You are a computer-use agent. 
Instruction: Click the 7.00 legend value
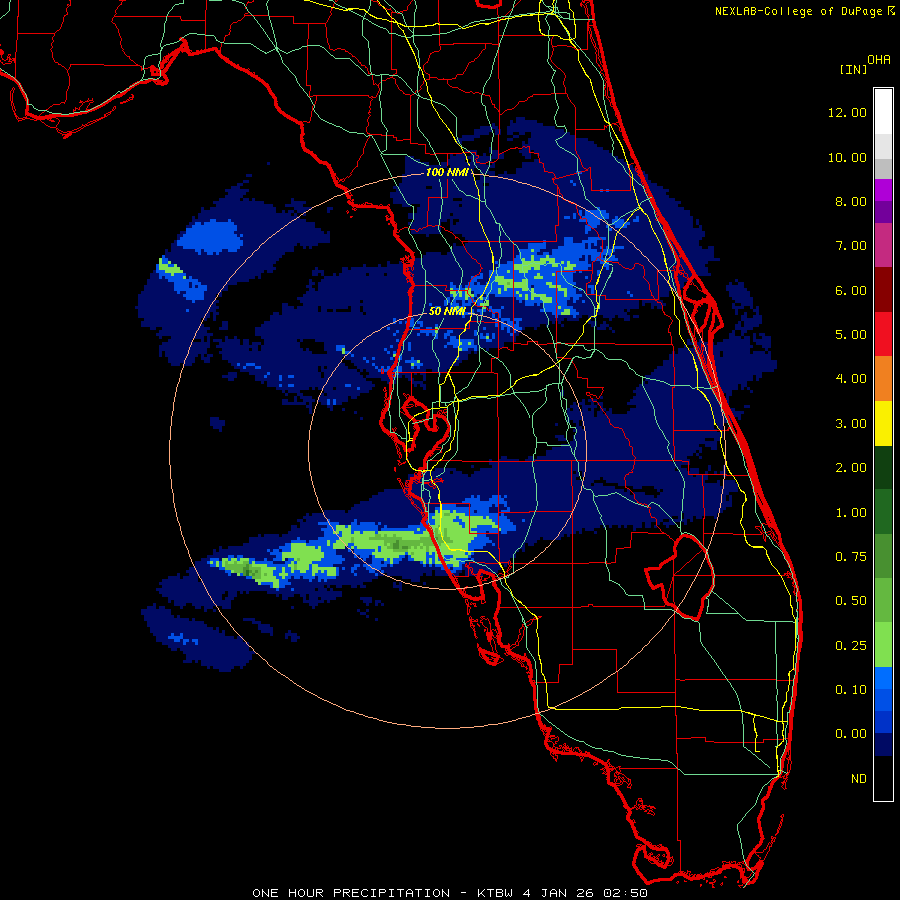851,246
